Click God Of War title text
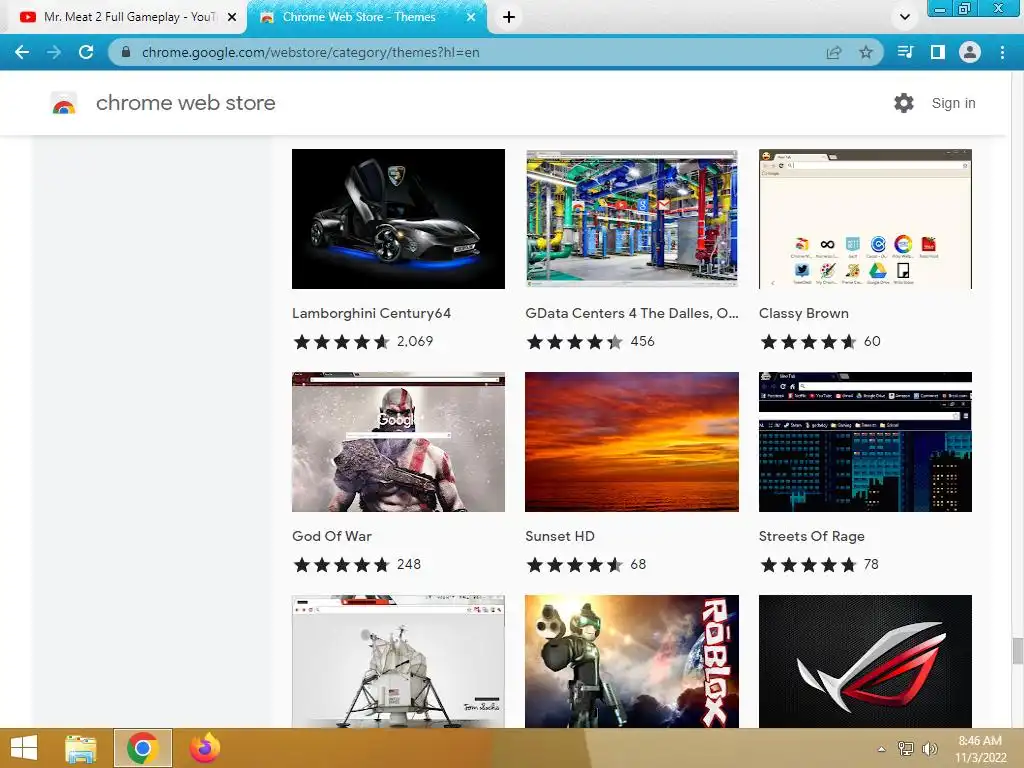1024x768 pixels. (x=332, y=536)
